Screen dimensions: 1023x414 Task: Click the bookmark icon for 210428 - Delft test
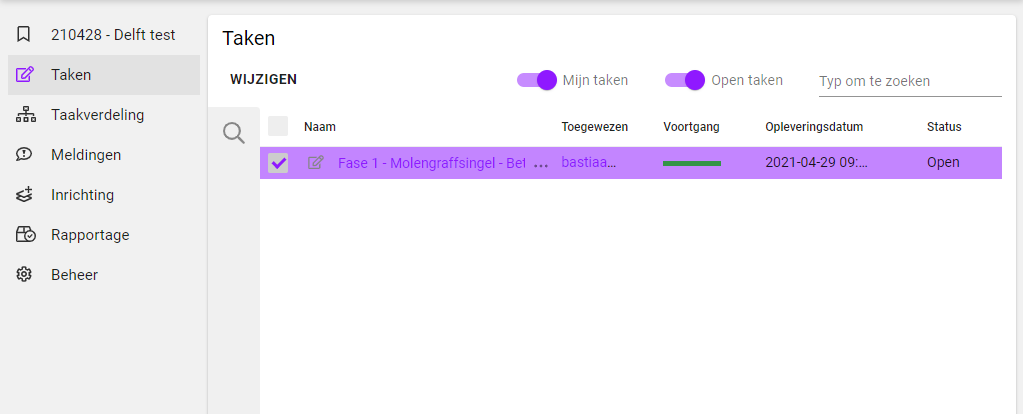click(25, 35)
